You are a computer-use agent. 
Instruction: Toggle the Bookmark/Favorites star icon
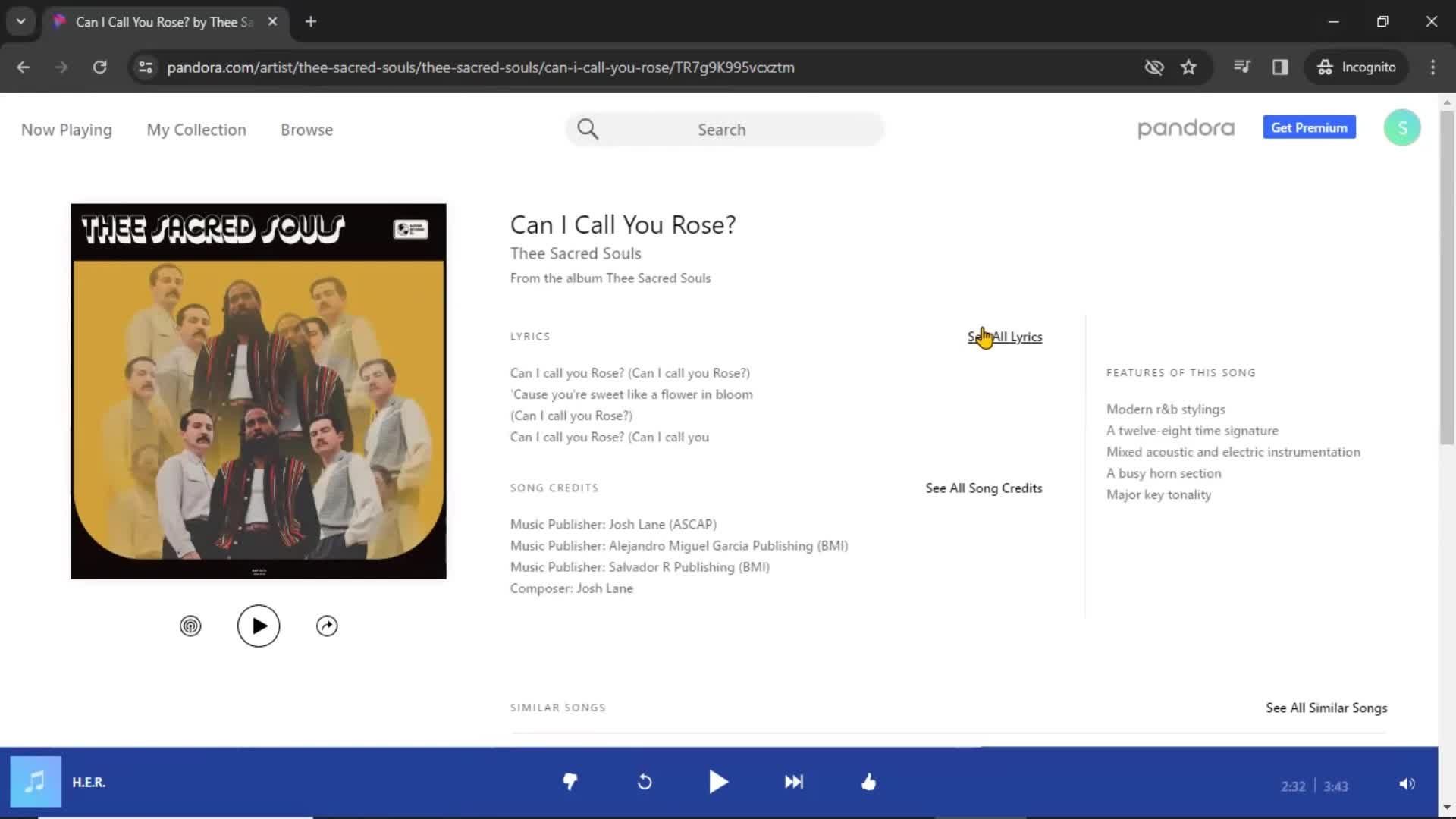1189,67
